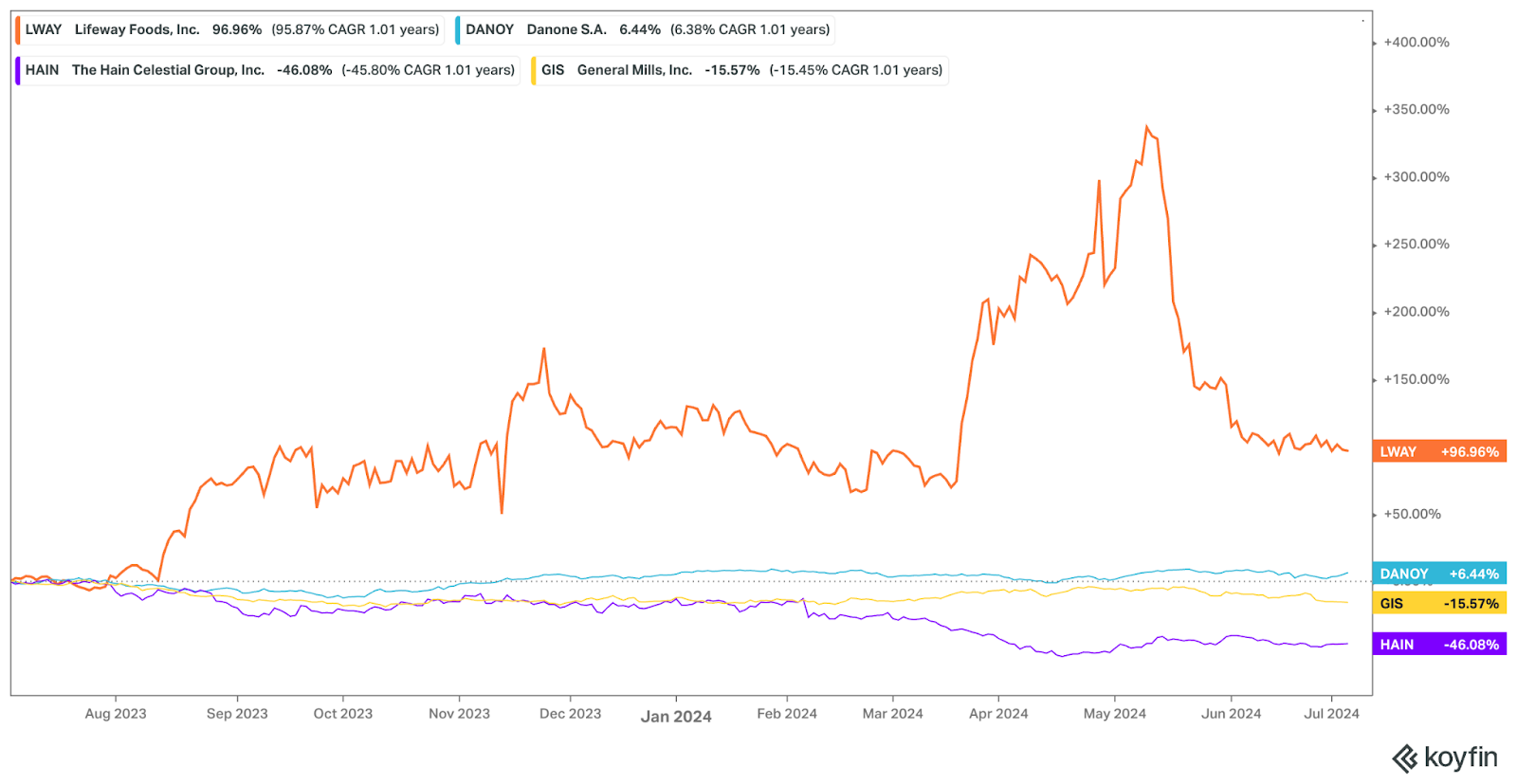Click the Apr 2024 x-axis label
The image size is (1517, 784).
pyautogui.click(x=998, y=714)
